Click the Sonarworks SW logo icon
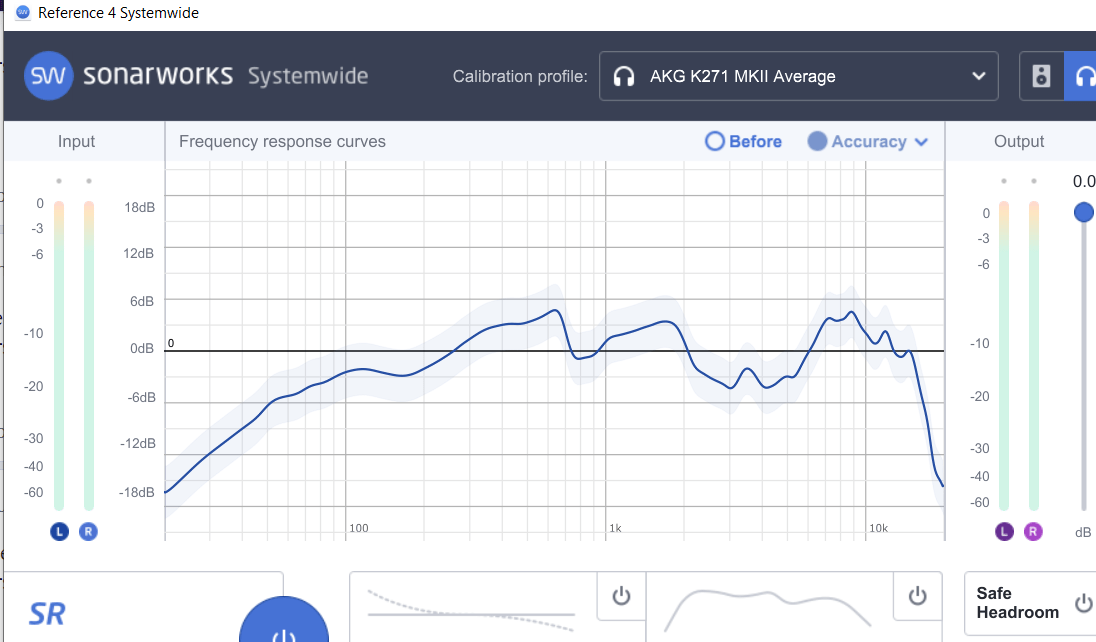This screenshot has height=642, width=1096. coord(48,76)
